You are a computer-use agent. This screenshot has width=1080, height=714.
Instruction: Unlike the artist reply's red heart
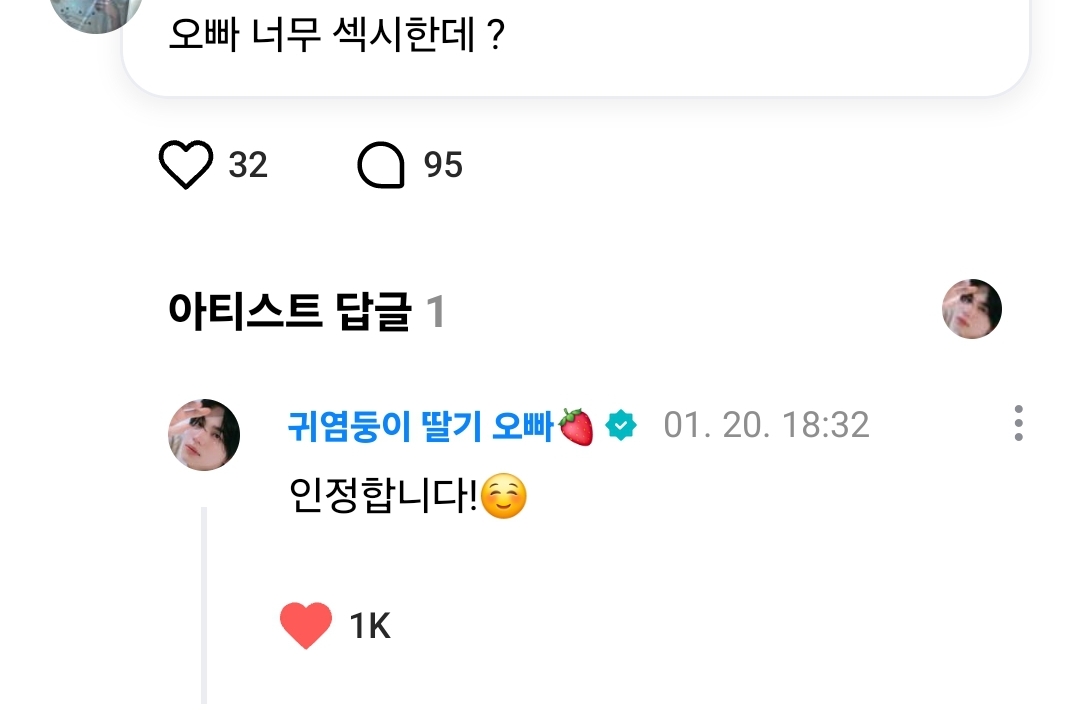305,626
